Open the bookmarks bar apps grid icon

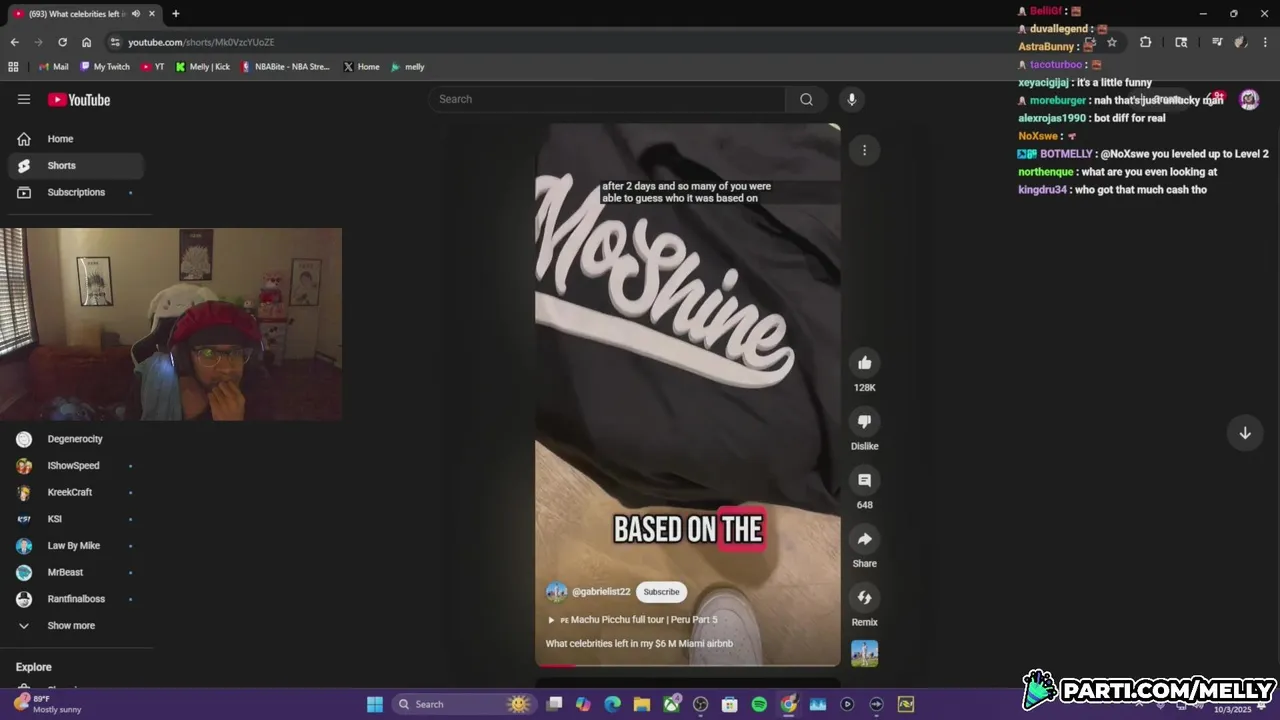pyautogui.click(x=13, y=67)
